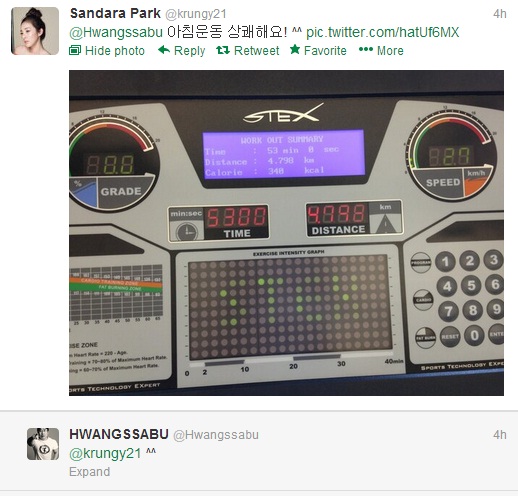Viewport: 518px width, 496px height.
Task: Open HWANGSSABU's profile avatar
Action: 43,444
